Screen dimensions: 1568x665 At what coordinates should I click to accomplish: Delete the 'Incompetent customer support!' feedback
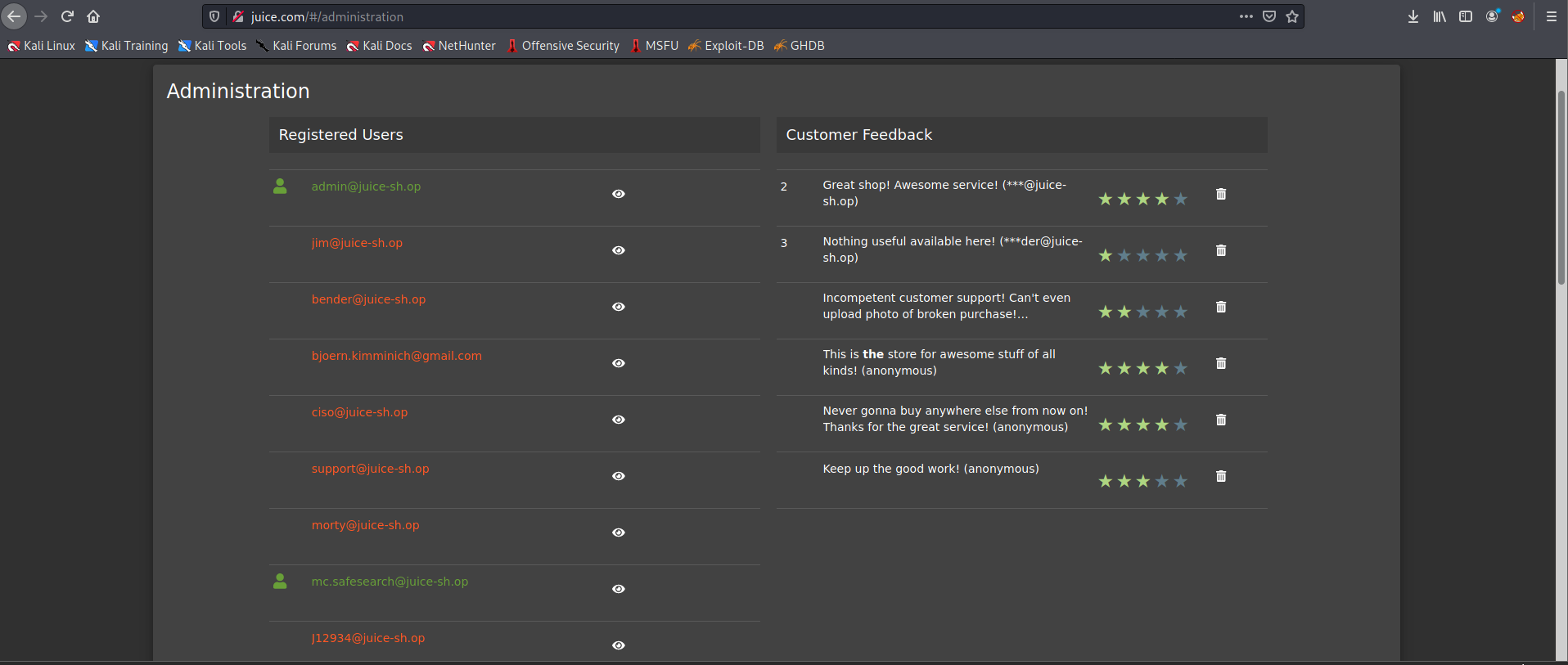tap(1221, 307)
